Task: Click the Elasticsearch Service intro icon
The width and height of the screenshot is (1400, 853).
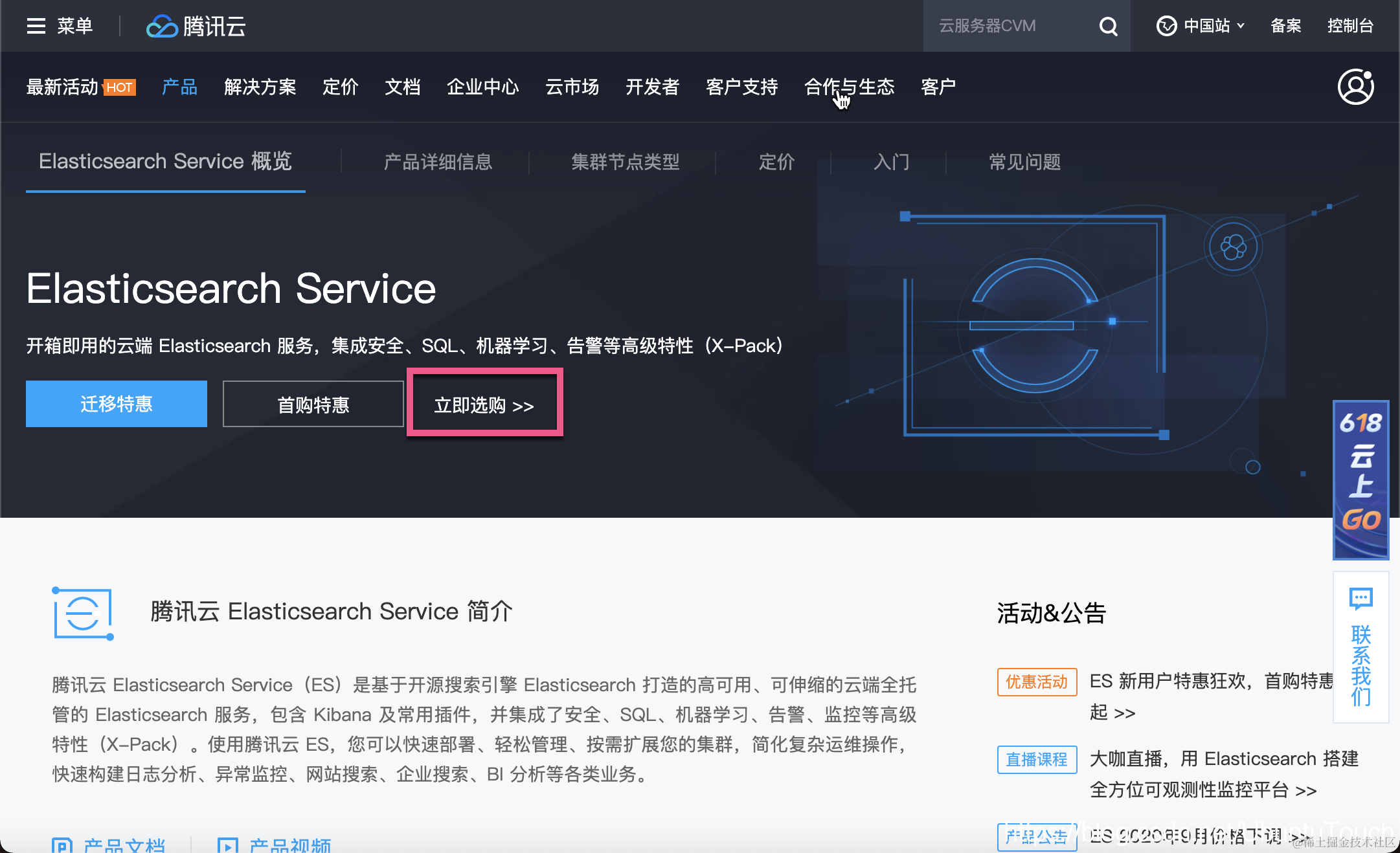Action: click(x=83, y=613)
